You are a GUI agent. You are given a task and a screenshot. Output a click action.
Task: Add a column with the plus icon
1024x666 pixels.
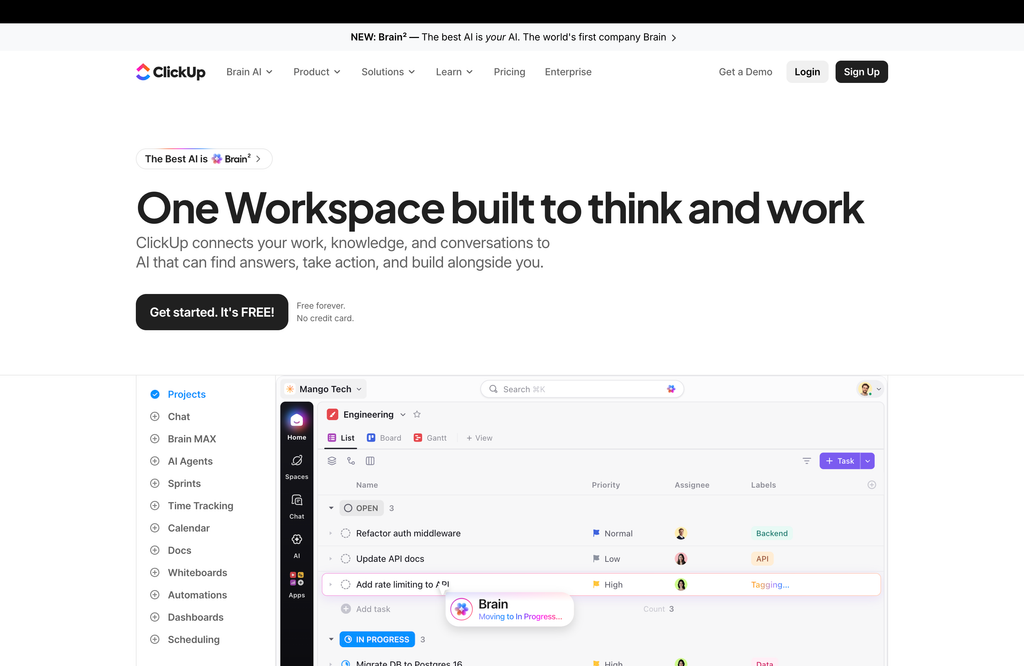click(871, 484)
